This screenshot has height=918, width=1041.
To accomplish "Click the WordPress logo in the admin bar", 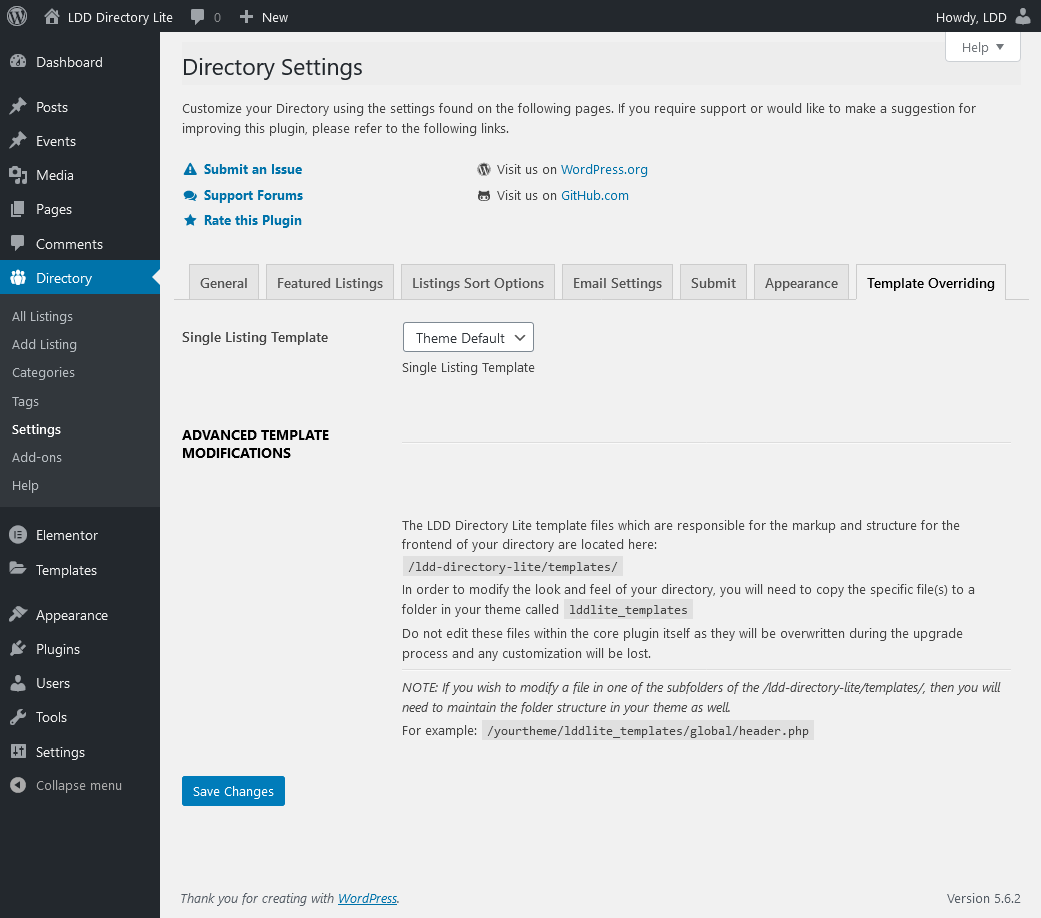I will click(16, 17).
